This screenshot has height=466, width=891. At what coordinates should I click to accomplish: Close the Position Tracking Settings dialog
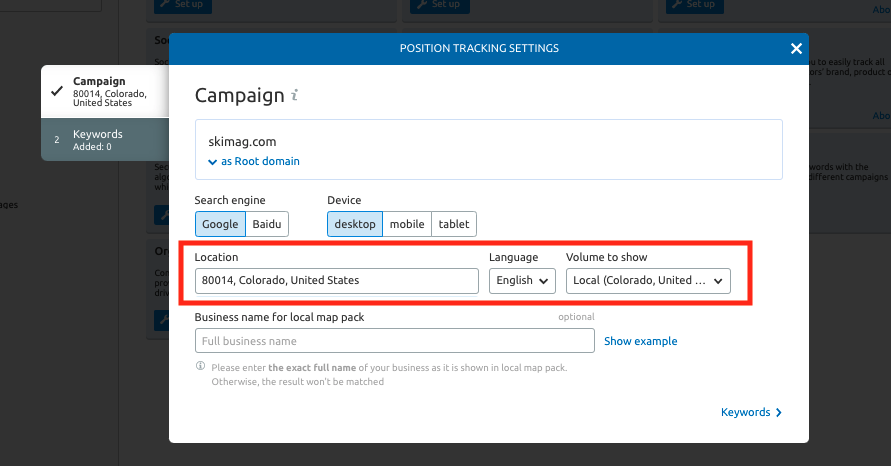click(x=796, y=48)
